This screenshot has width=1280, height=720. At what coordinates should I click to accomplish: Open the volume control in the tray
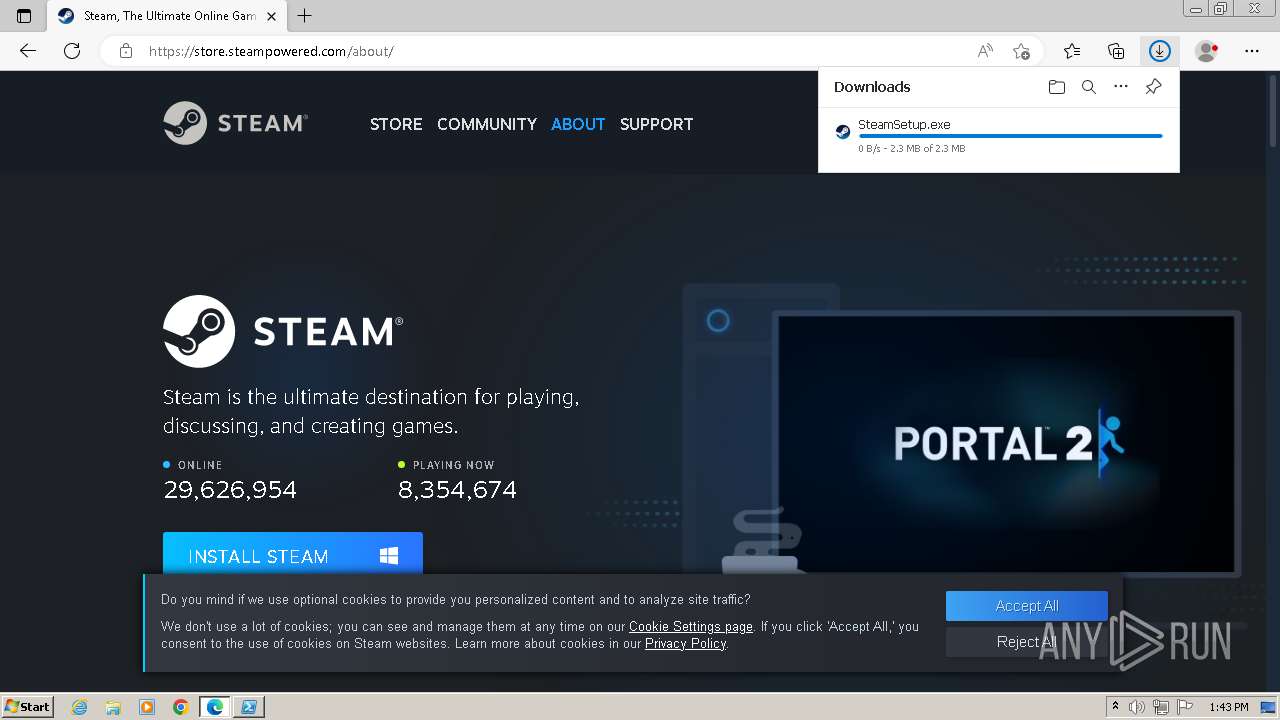coord(1138,707)
